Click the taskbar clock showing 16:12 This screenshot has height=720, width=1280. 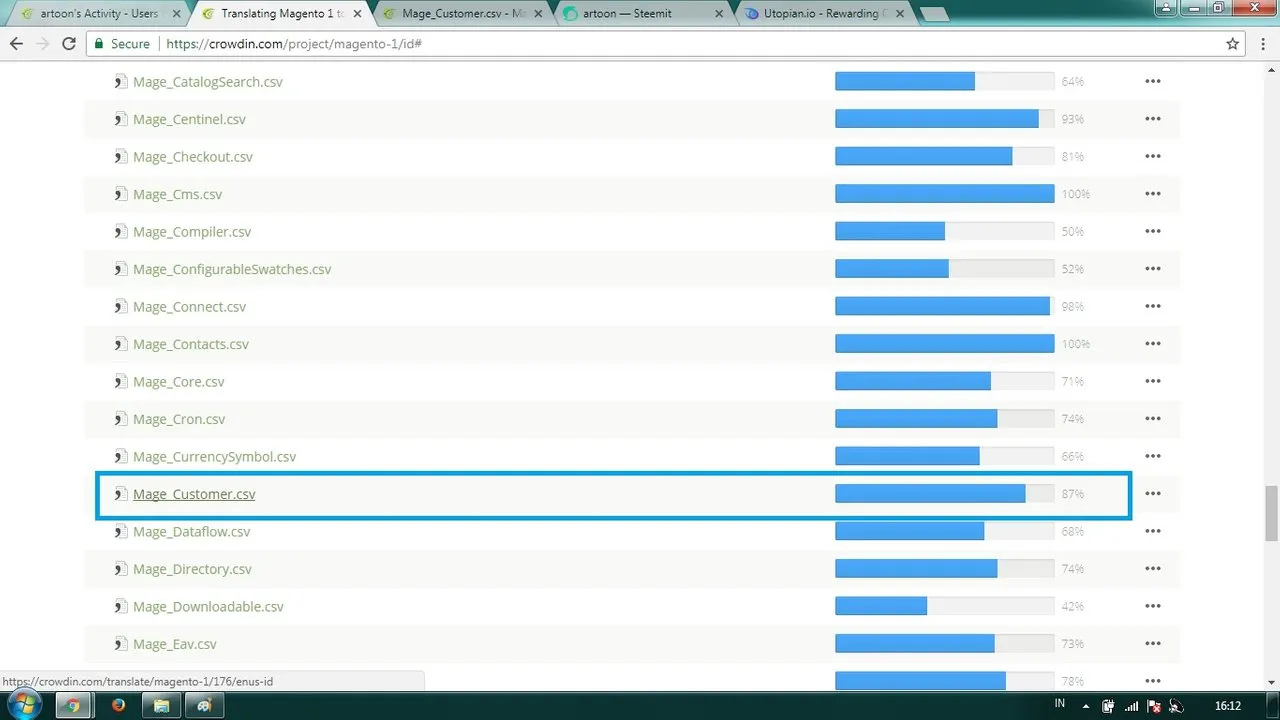[x=1227, y=706]
